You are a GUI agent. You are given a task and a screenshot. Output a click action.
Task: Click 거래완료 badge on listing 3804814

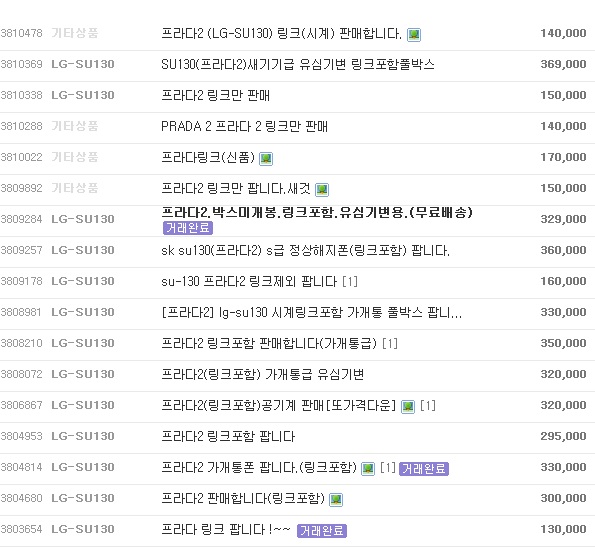click(x=424, y=469)
